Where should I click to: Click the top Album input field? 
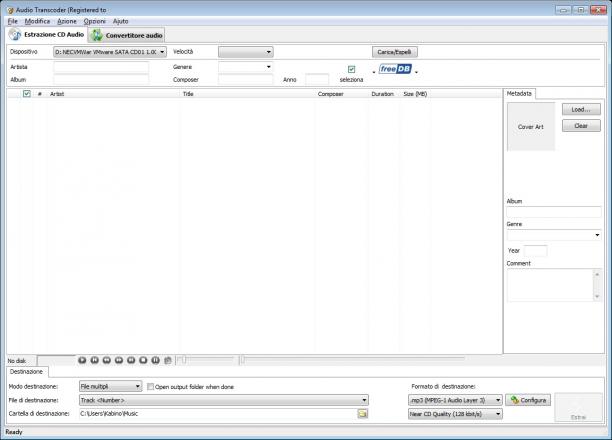tap(101, 80)
